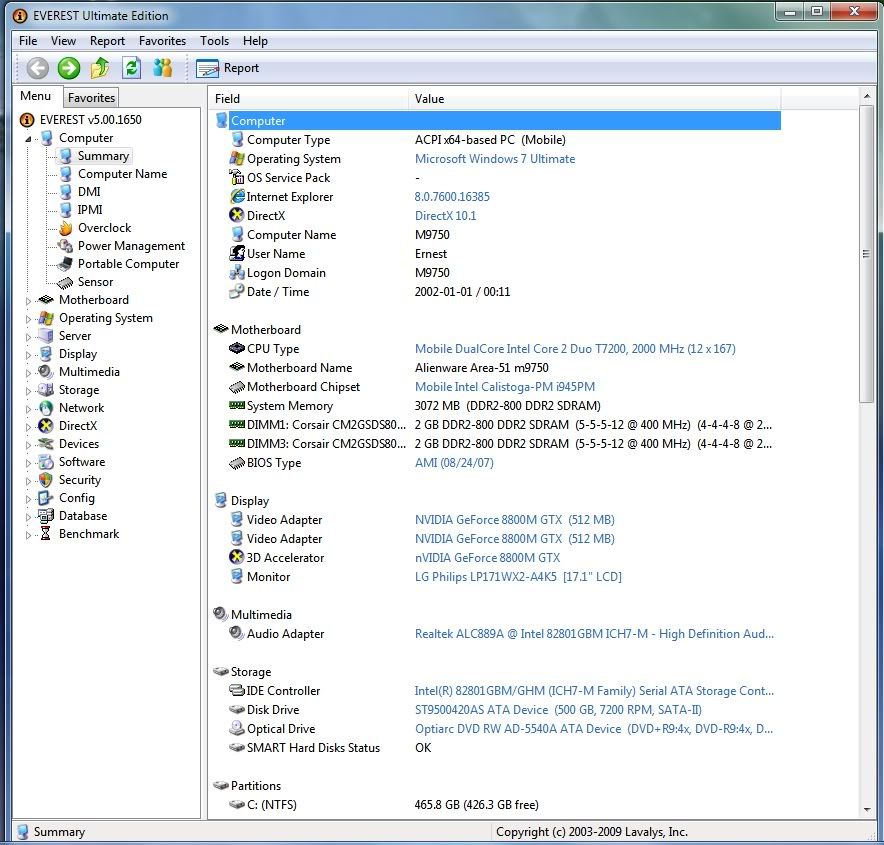884x845 pixels.
Task: Expand the Motherboard tree node
Action: click(x=28, y=301)
